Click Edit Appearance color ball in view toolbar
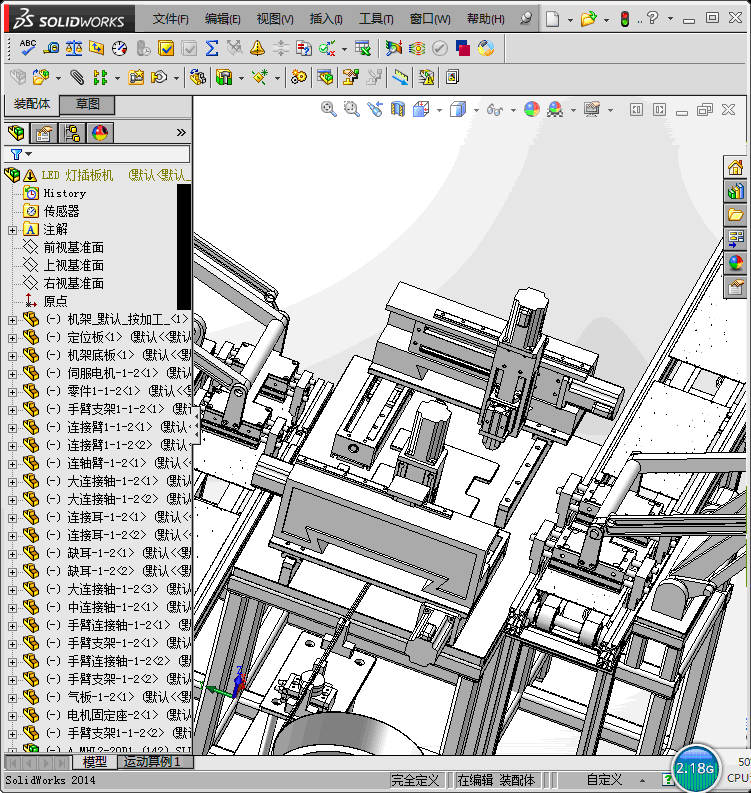Viewport: 751px width, 793px height. coord(532,109)
